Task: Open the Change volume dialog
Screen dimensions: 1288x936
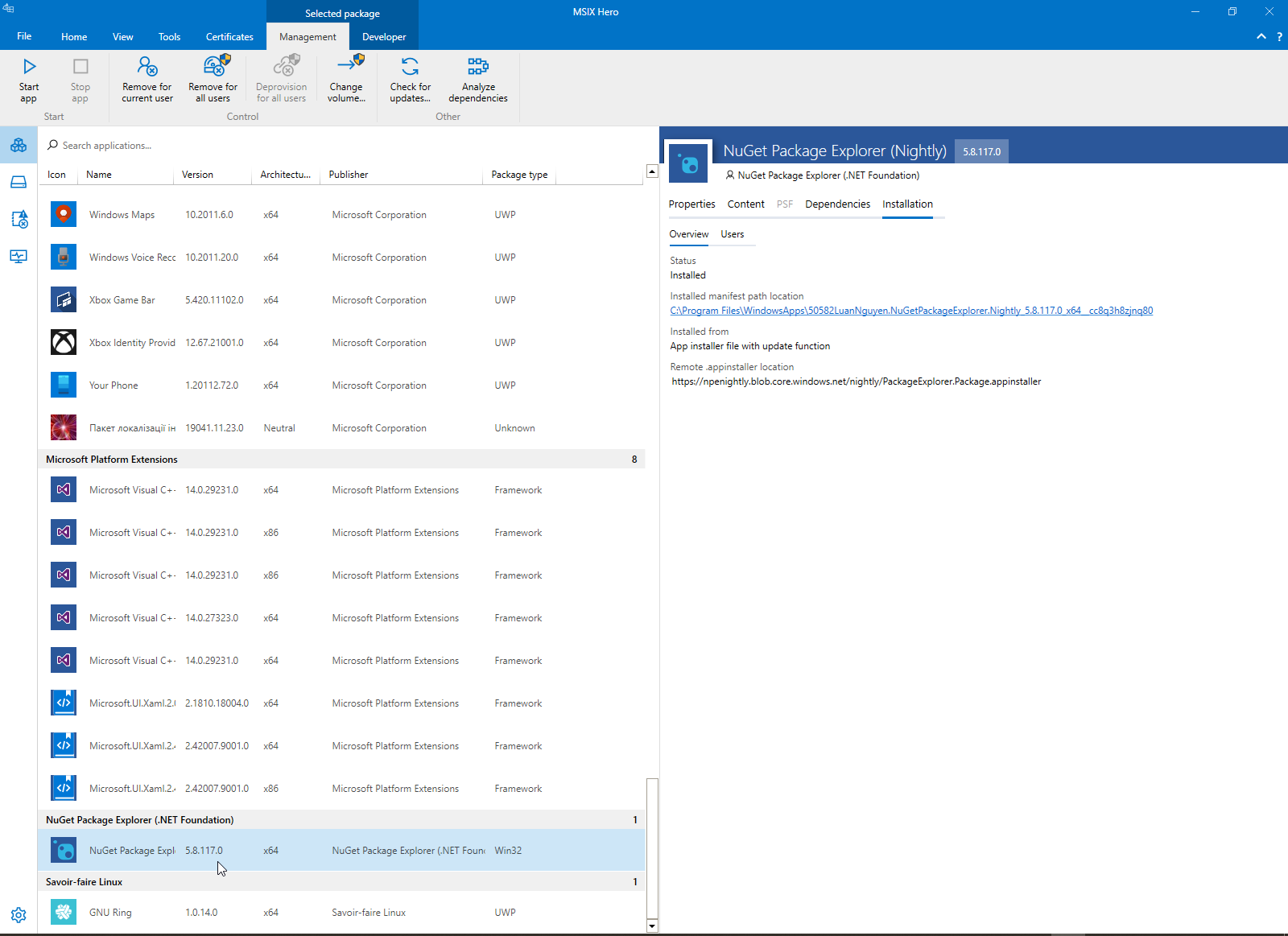Action: 346,80
